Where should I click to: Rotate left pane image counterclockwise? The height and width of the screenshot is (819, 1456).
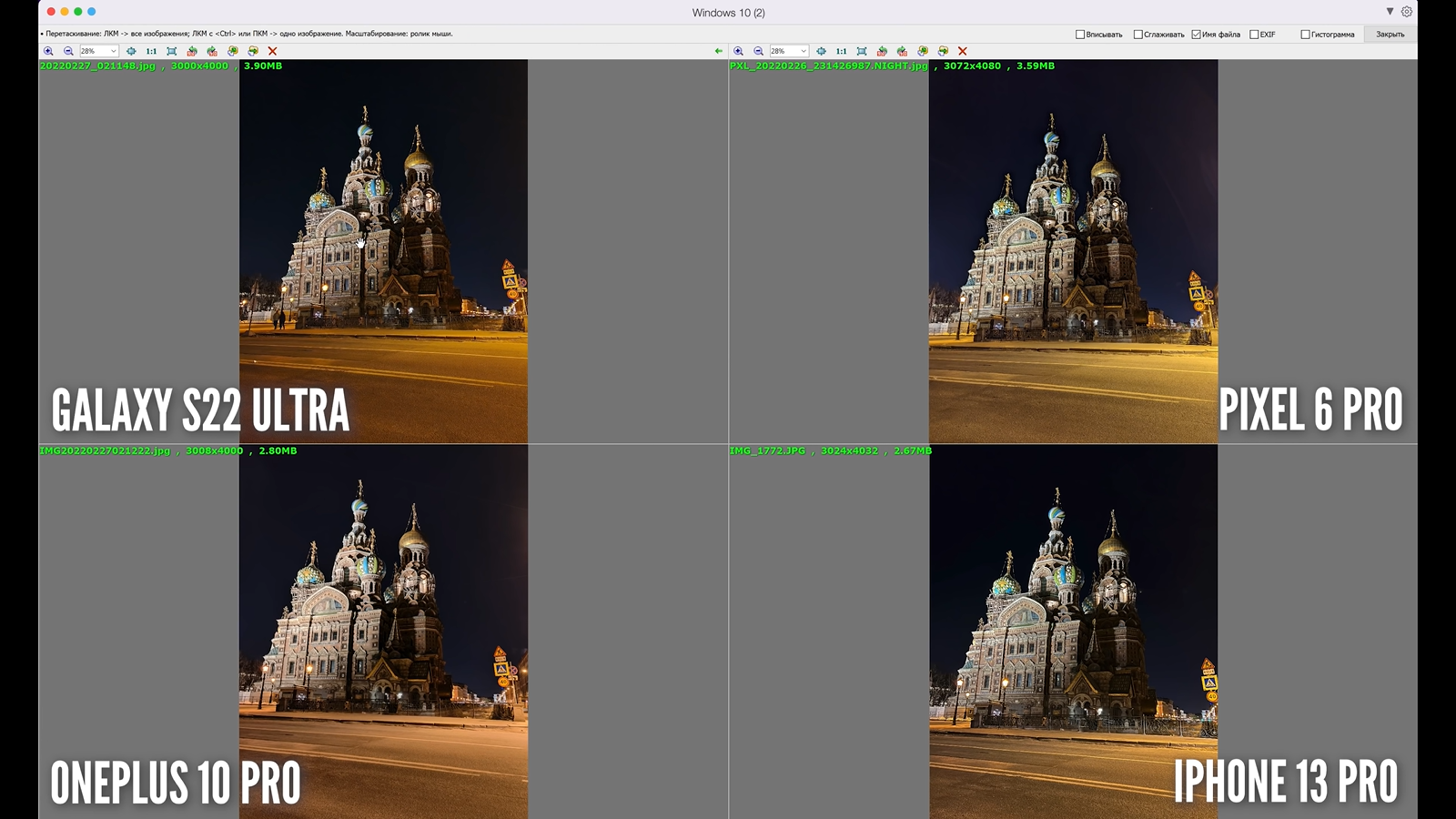coord(192,51)
